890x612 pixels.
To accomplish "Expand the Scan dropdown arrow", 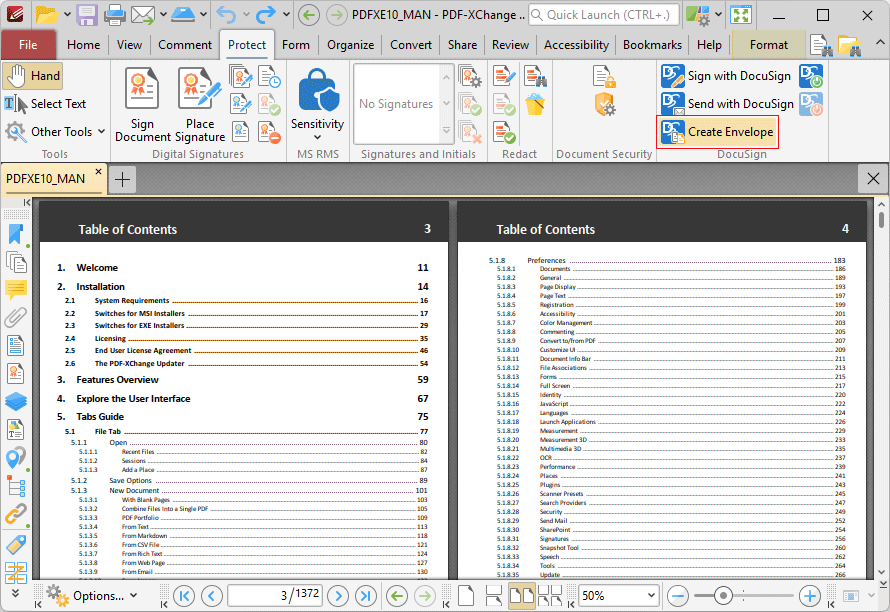I will click(x=203, y=15).
